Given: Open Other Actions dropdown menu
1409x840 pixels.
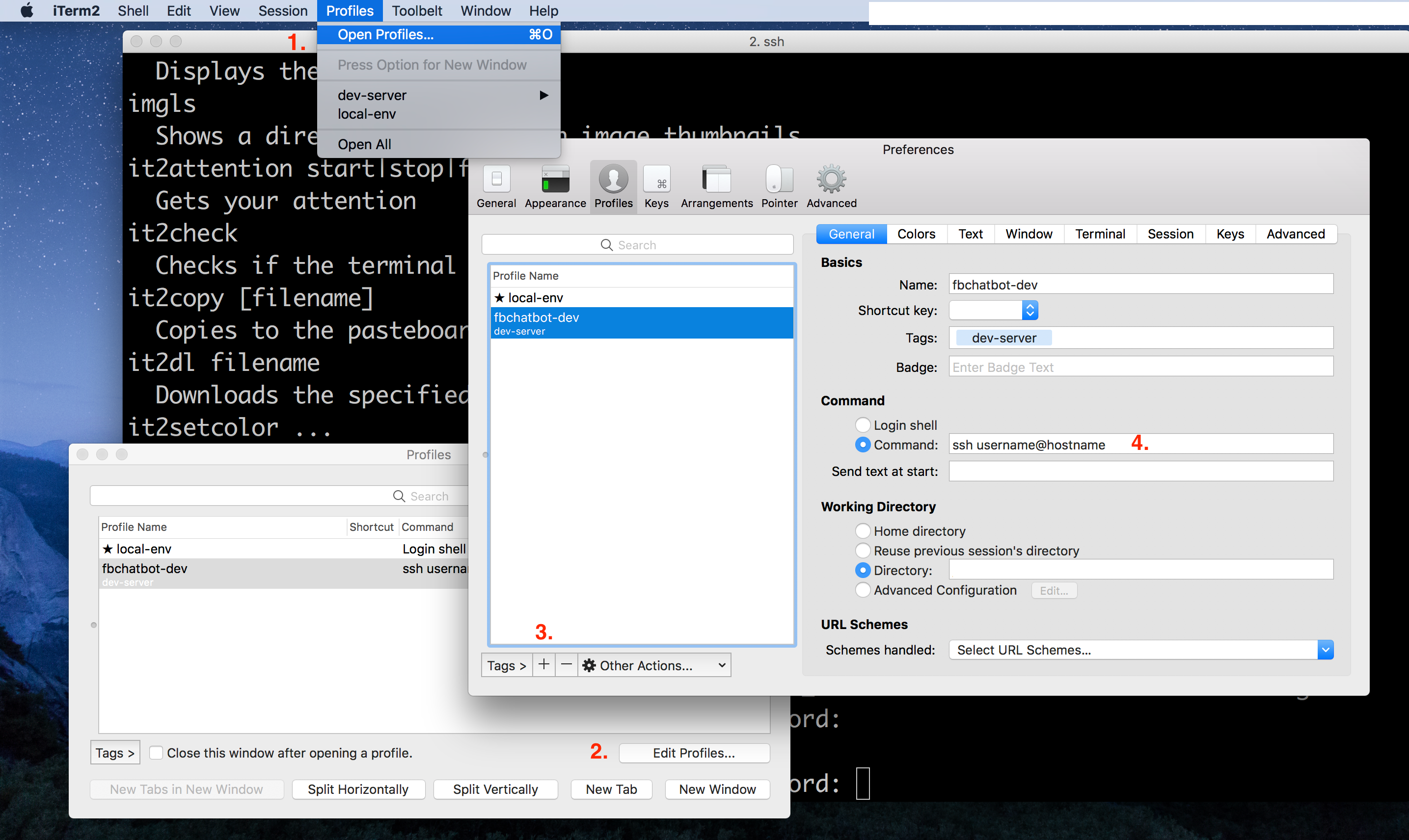Looking at the screenshot, I should (654, 665).
